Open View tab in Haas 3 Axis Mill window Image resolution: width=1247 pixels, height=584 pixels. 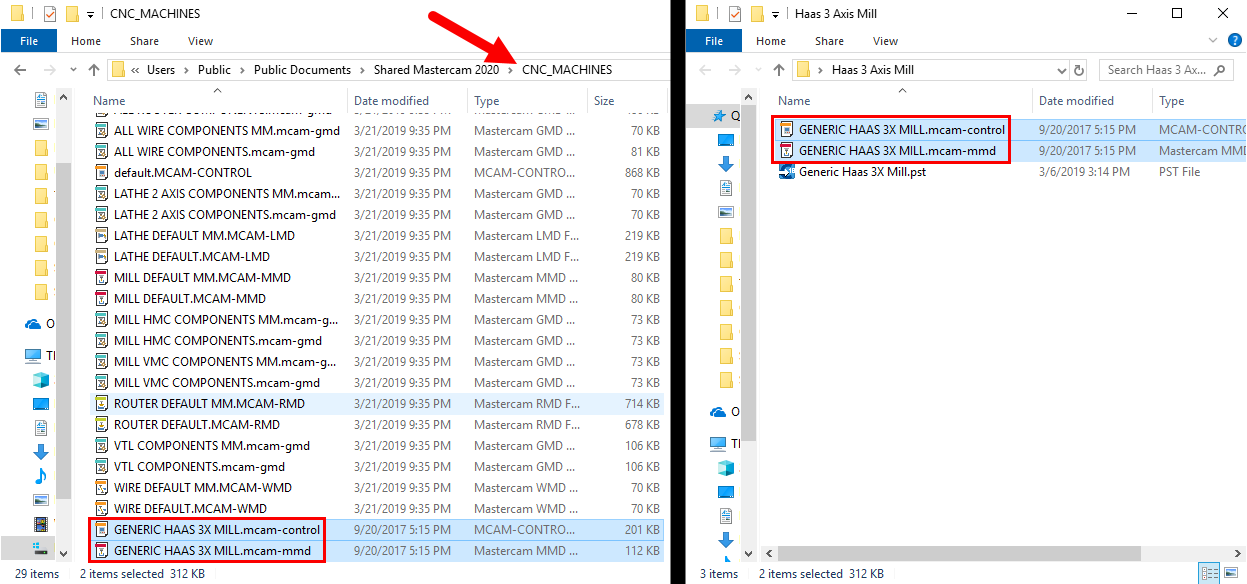[885, 41]
